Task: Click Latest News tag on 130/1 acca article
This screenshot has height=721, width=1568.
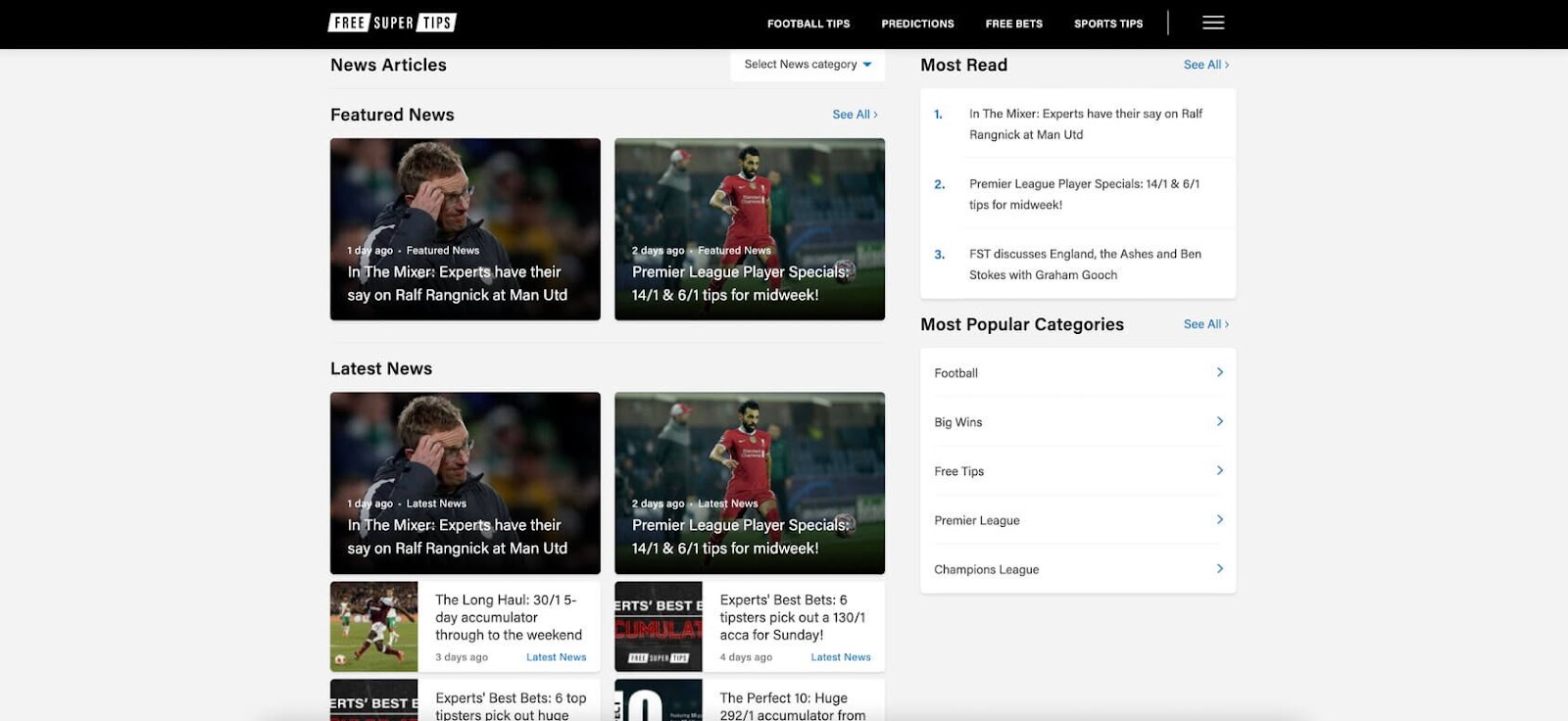Action: pos(840,657)
